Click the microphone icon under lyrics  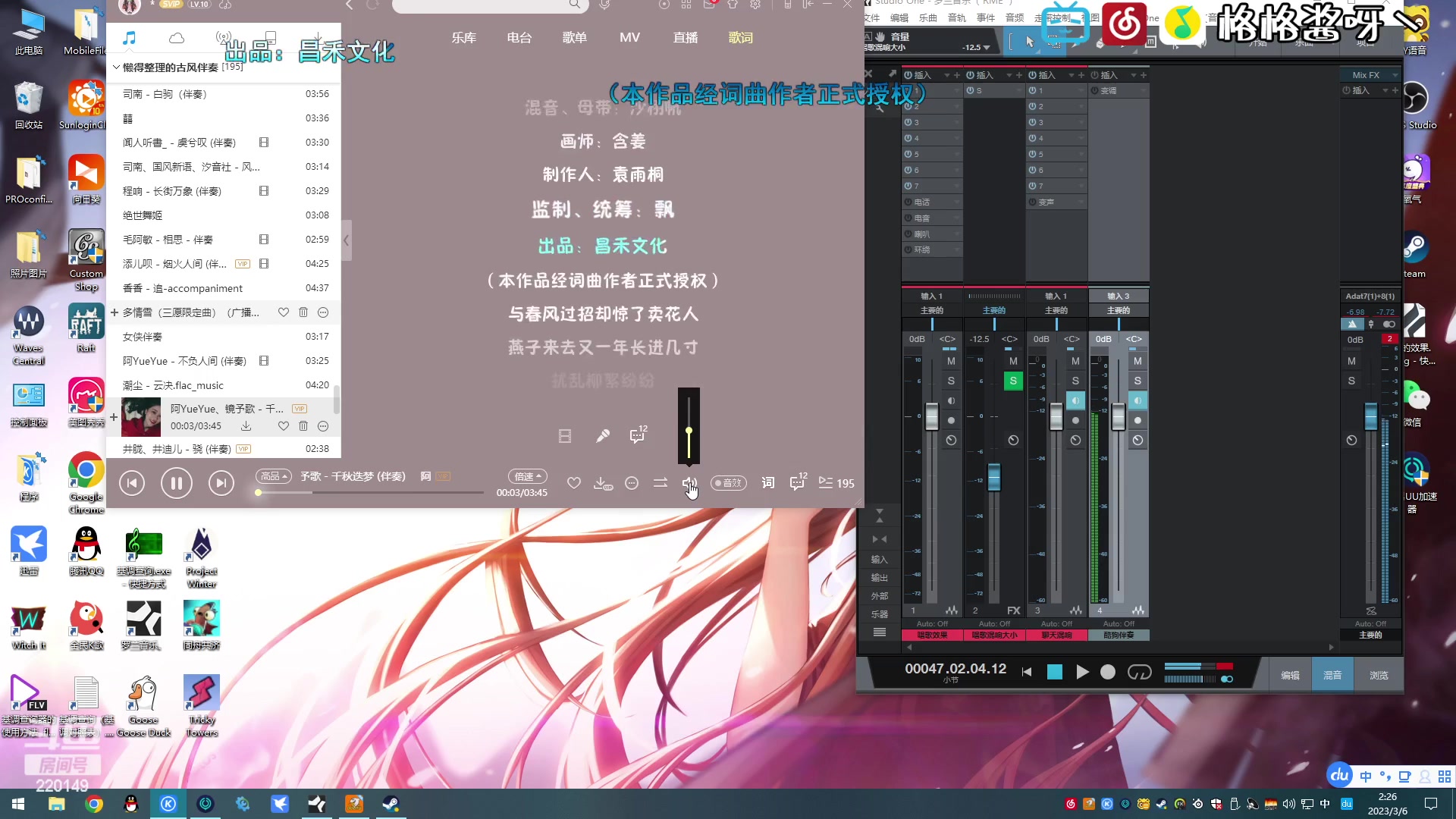(602, 436)
